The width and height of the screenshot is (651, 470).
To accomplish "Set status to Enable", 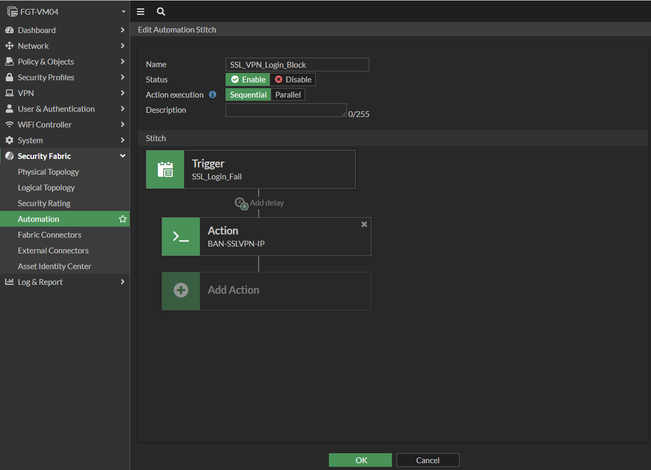I will click(247, 79).
